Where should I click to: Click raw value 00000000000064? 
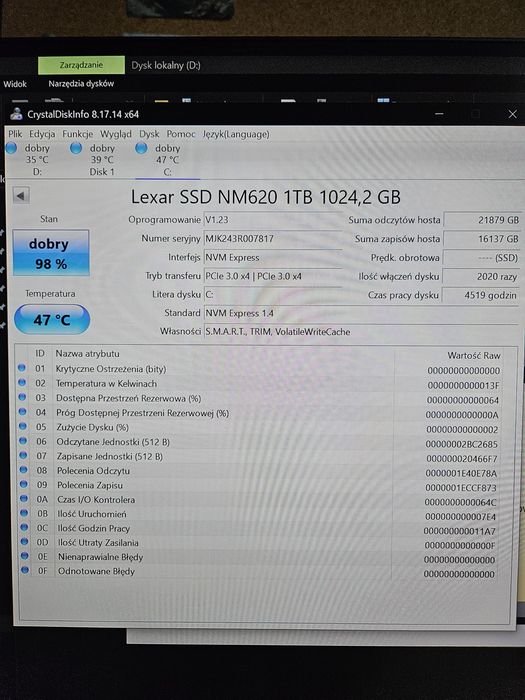click(463, 400)
